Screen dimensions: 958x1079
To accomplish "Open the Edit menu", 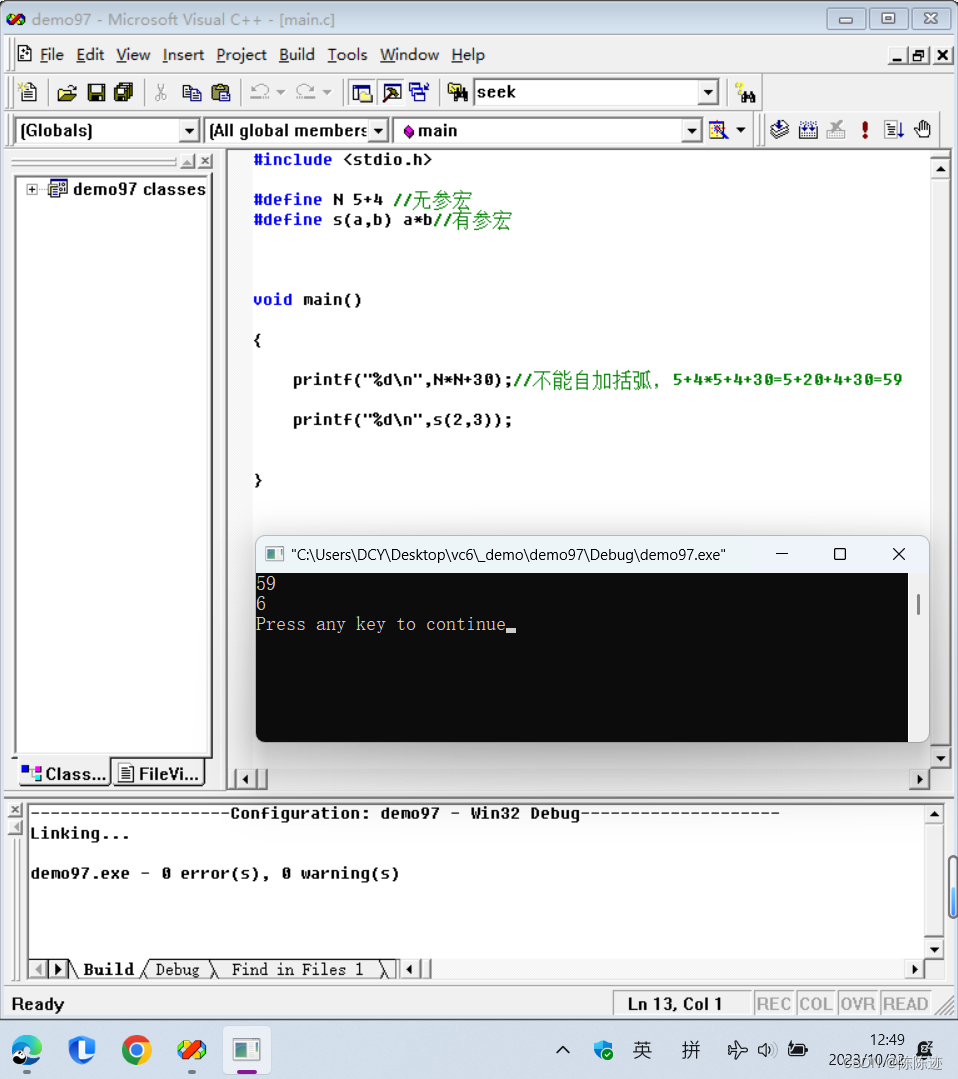I will [90, 55].
